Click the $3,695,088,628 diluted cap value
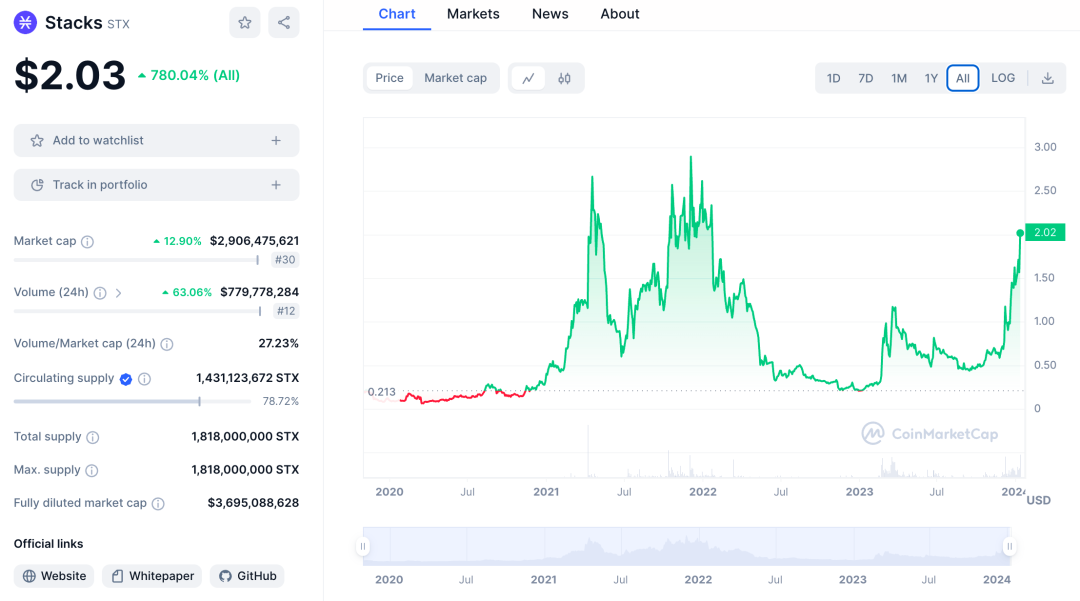Screen dimensions: 1080x601 click(x=253, y=503)
